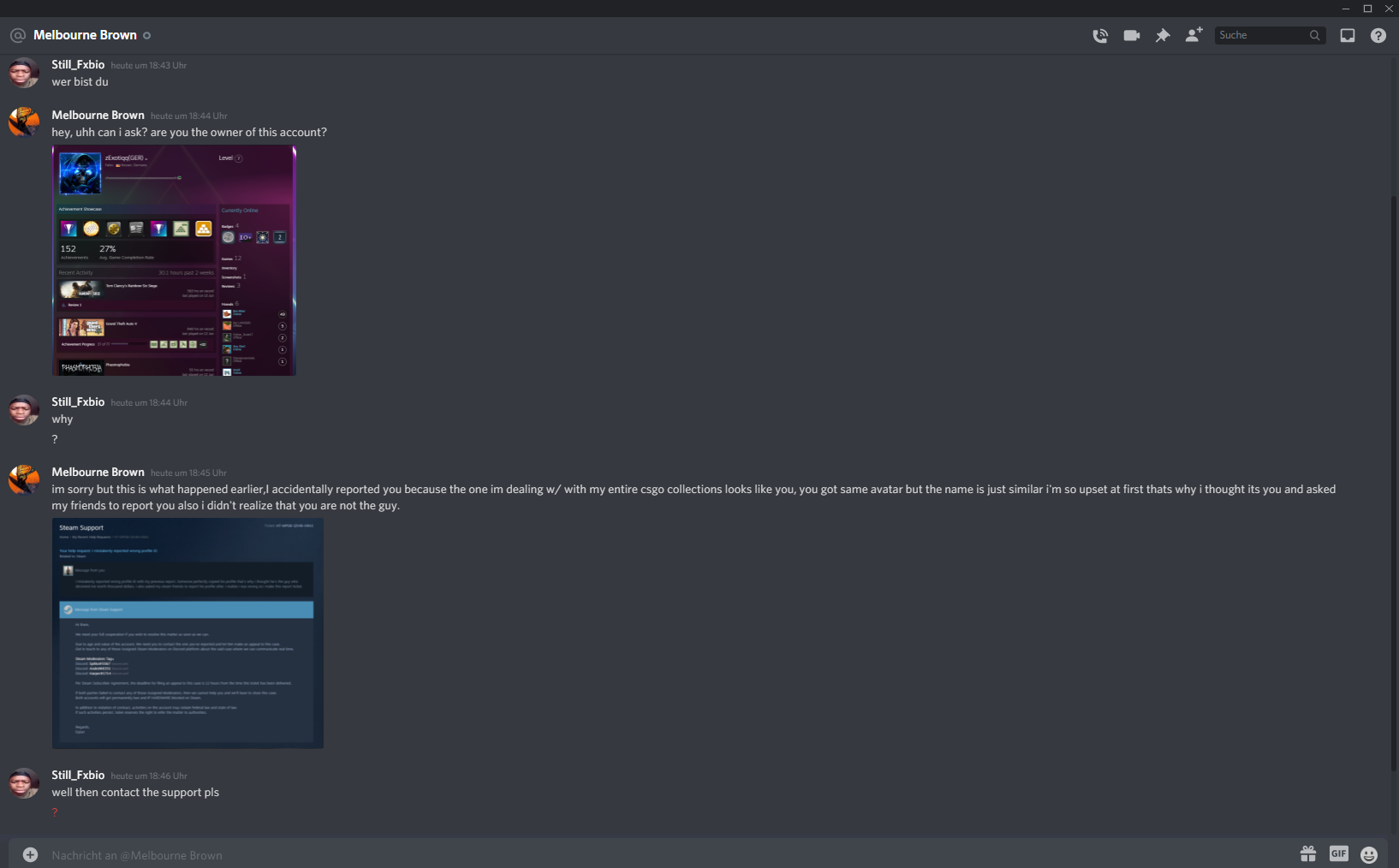Open pinned messages
Screen dimensions: 1399x868
[1162, 35]
